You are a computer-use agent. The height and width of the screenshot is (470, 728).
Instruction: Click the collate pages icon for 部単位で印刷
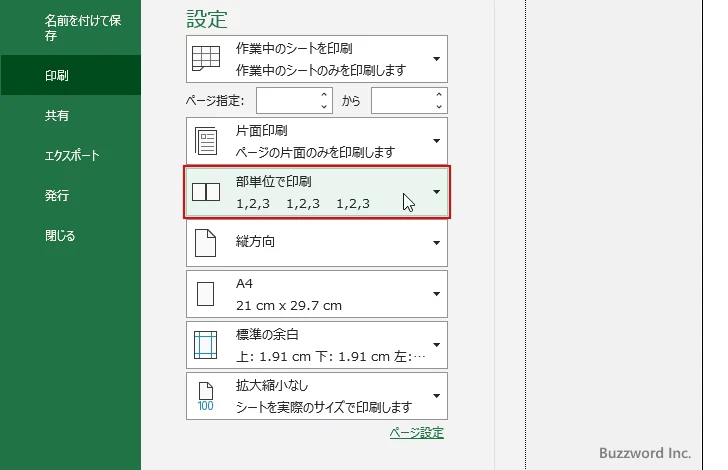(x=206, y=192)
